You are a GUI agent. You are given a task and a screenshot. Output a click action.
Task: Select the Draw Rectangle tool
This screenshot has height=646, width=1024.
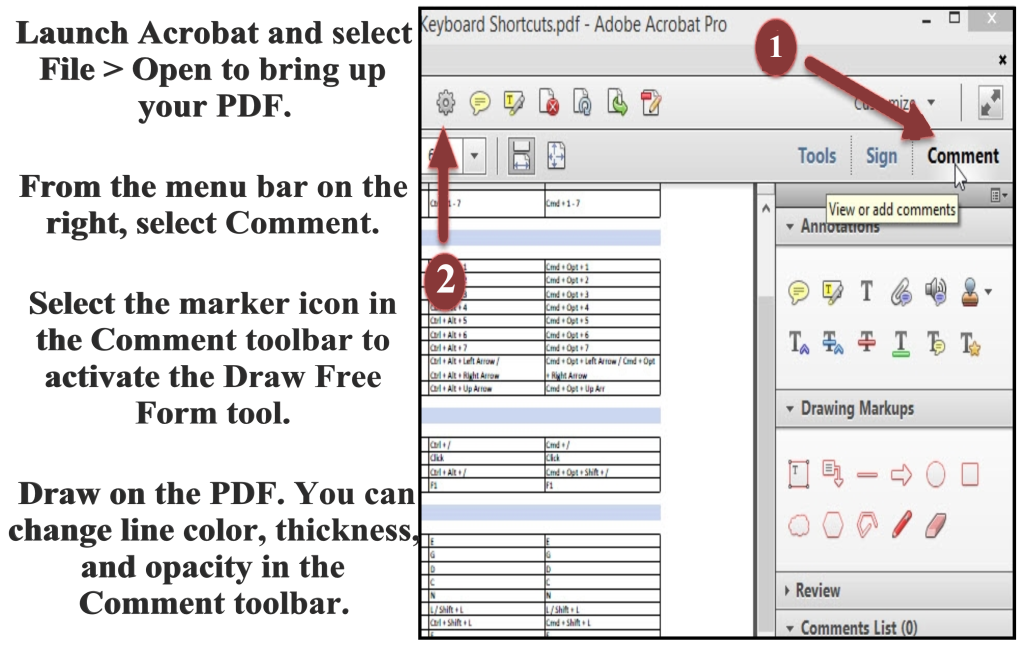click(x=970, y=475)
